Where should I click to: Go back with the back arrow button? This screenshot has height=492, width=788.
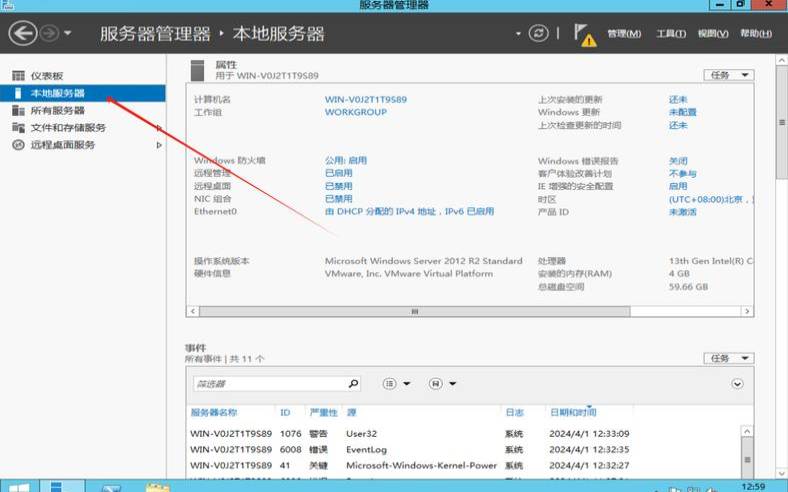pyautogui.click(x=23, y=34)
